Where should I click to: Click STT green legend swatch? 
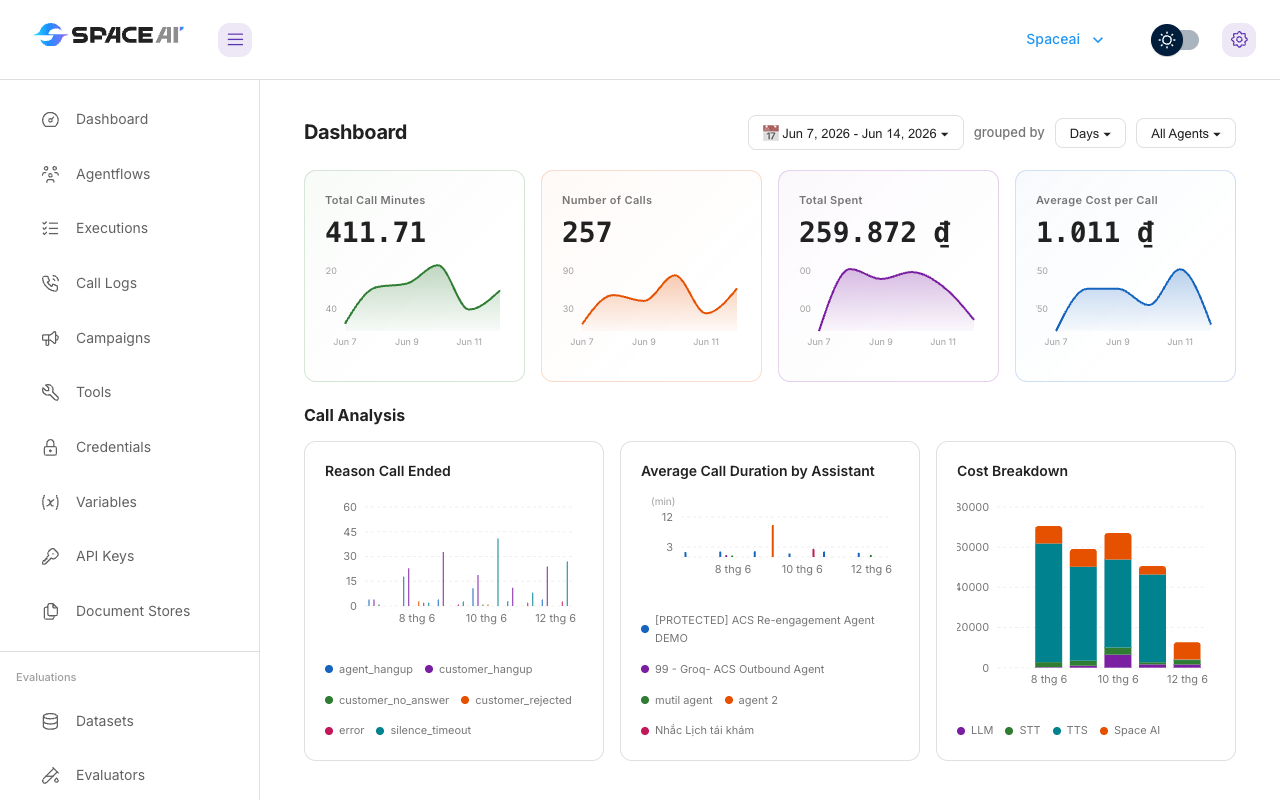coord(1009,731)
